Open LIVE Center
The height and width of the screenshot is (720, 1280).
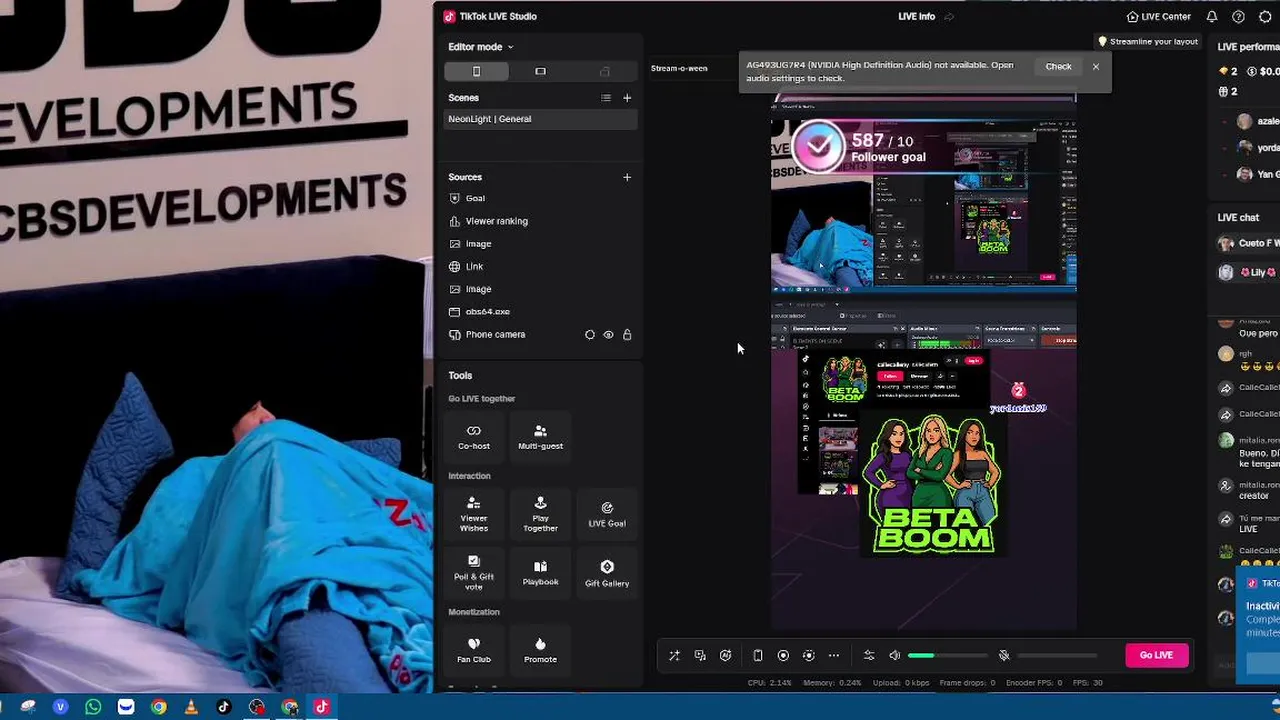[1159, 17]
